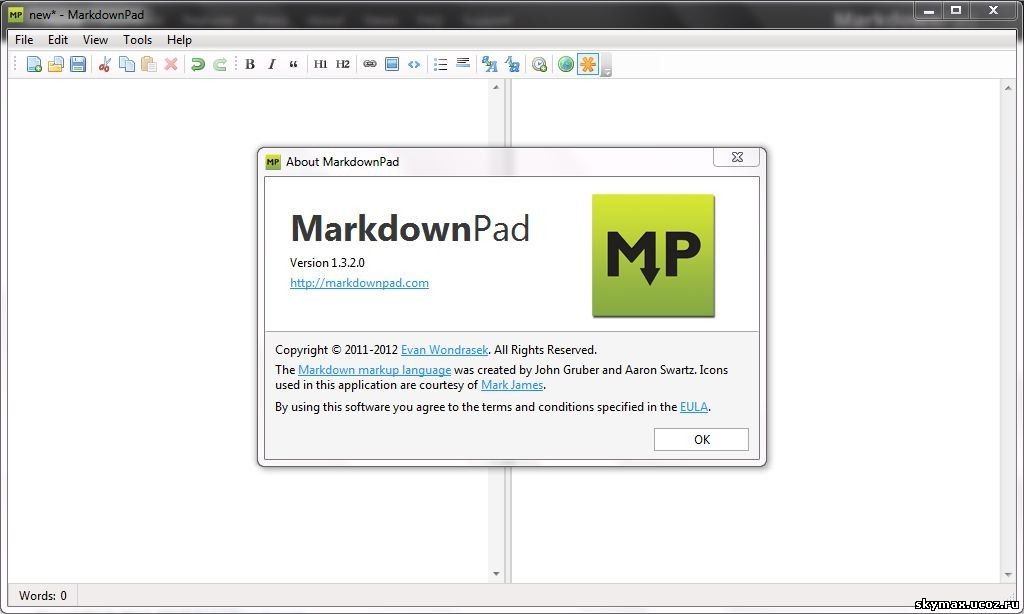
Task: Insert hyperlink using chain icon
Action: (x=370, y=64)
